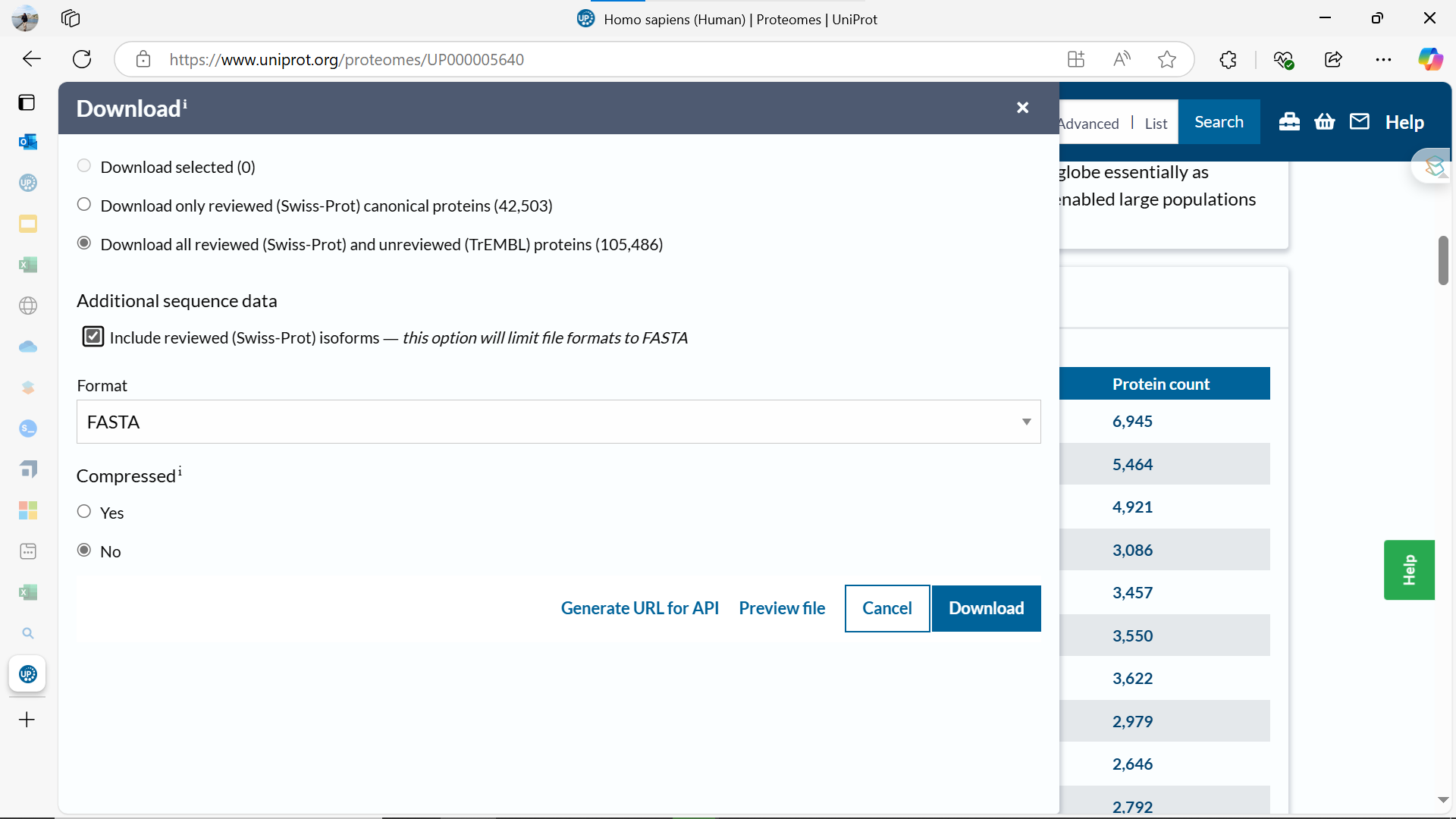Screen dimensions: 1456x819
Task: Click the contact envelope icon
Action: coord(1360,121)
